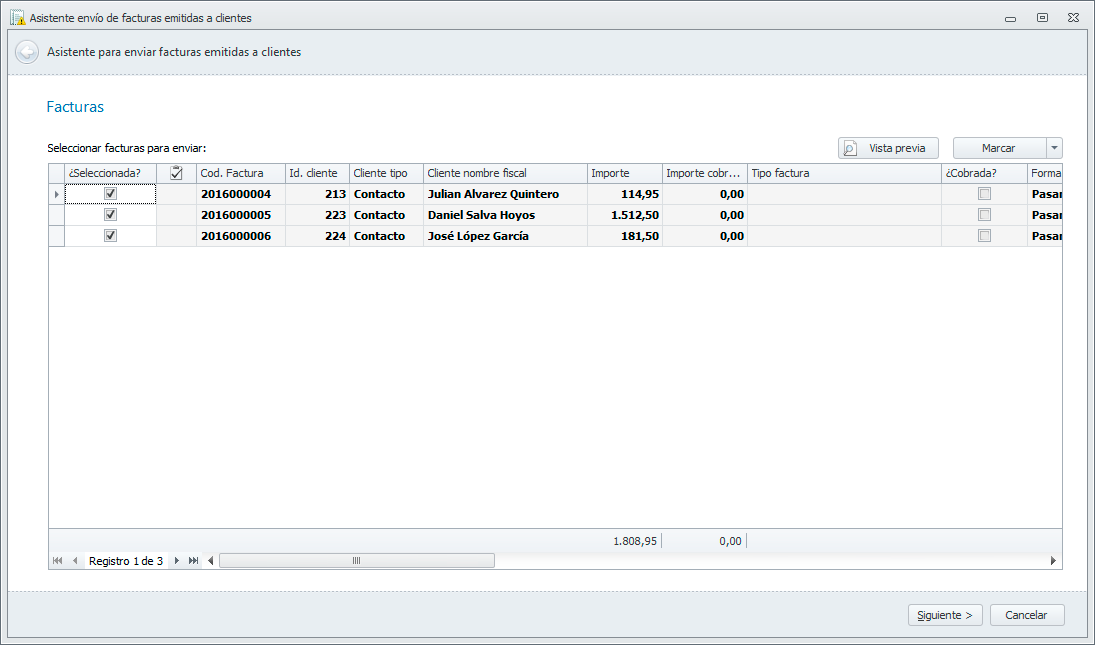Go to next record in navigator

tap(177, 561)
